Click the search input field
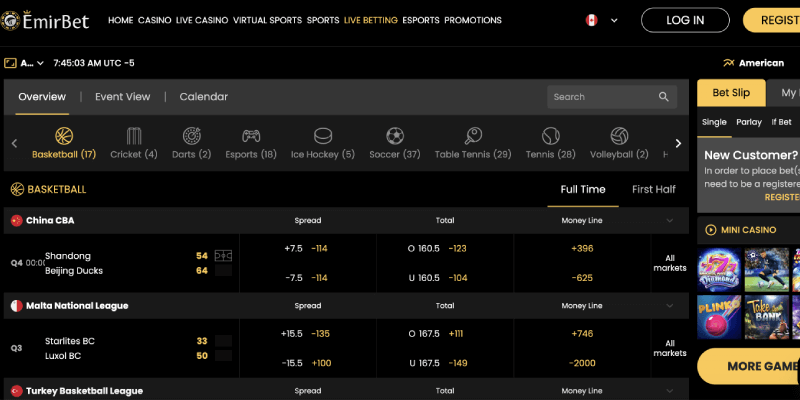Image resolution: width=800 pixels, height=400 pixels. point(612,97)
